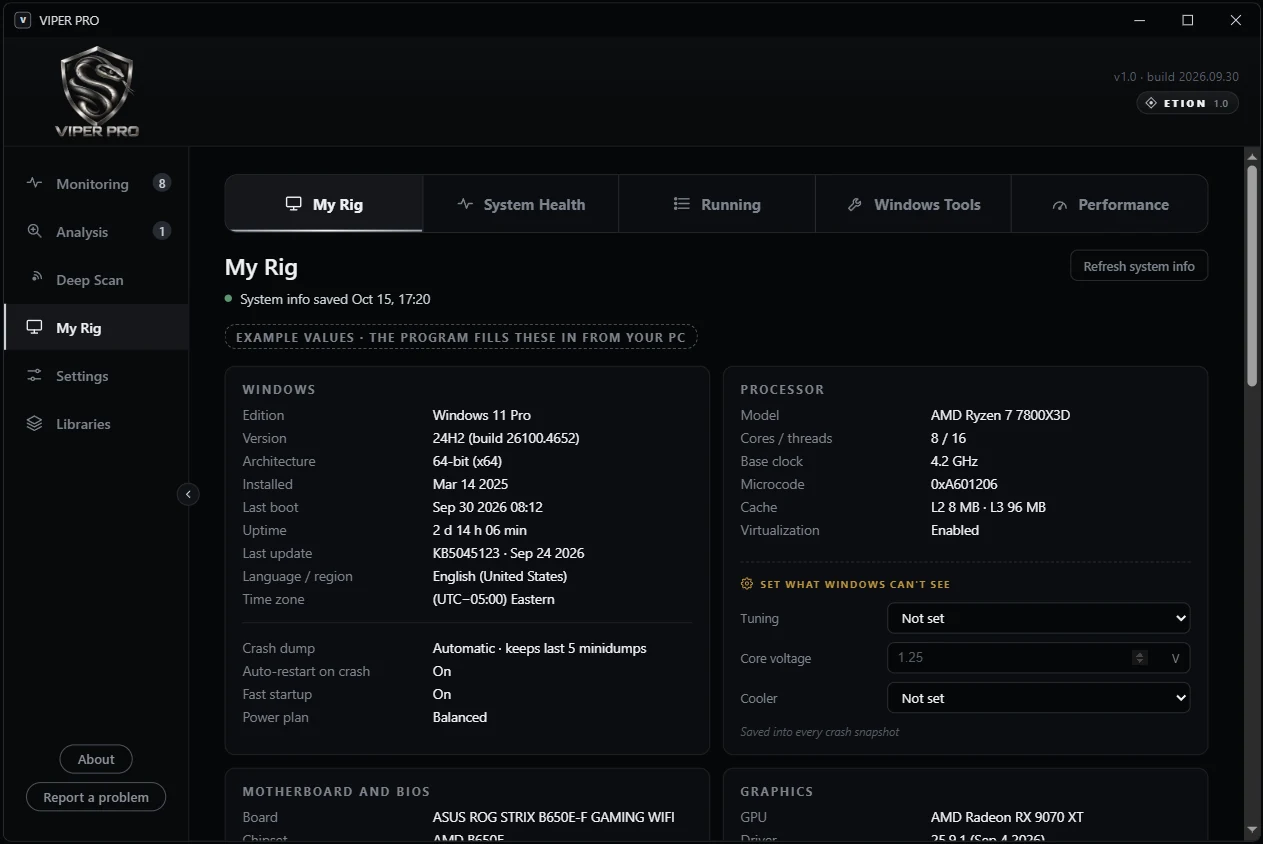Click the "v1.0 · build 2026.09.30" version text
The width and height of the screenshot is (1263, 844).
coord(1176,77)
